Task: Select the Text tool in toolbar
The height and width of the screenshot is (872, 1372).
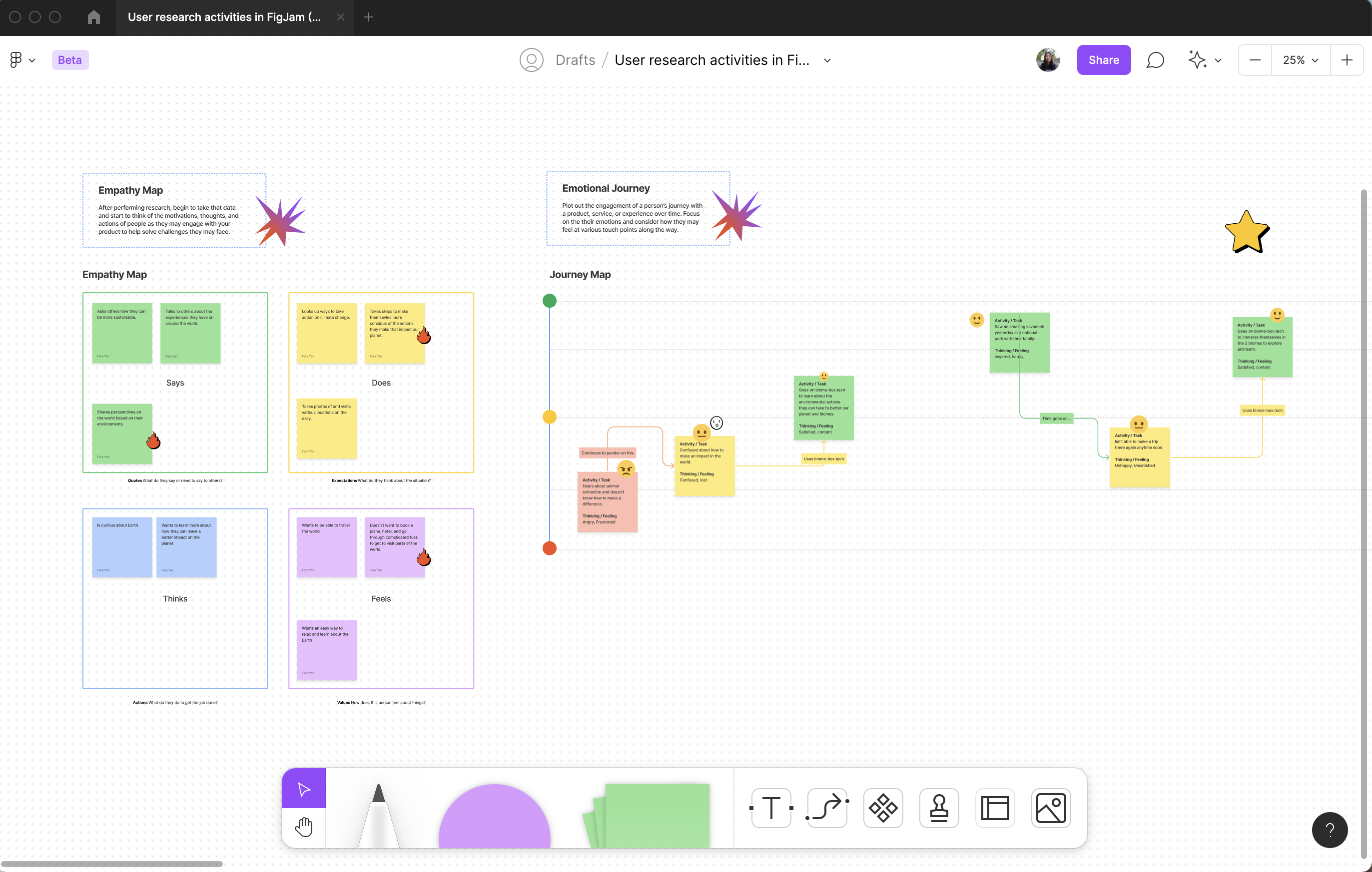Action: point(771,808)
